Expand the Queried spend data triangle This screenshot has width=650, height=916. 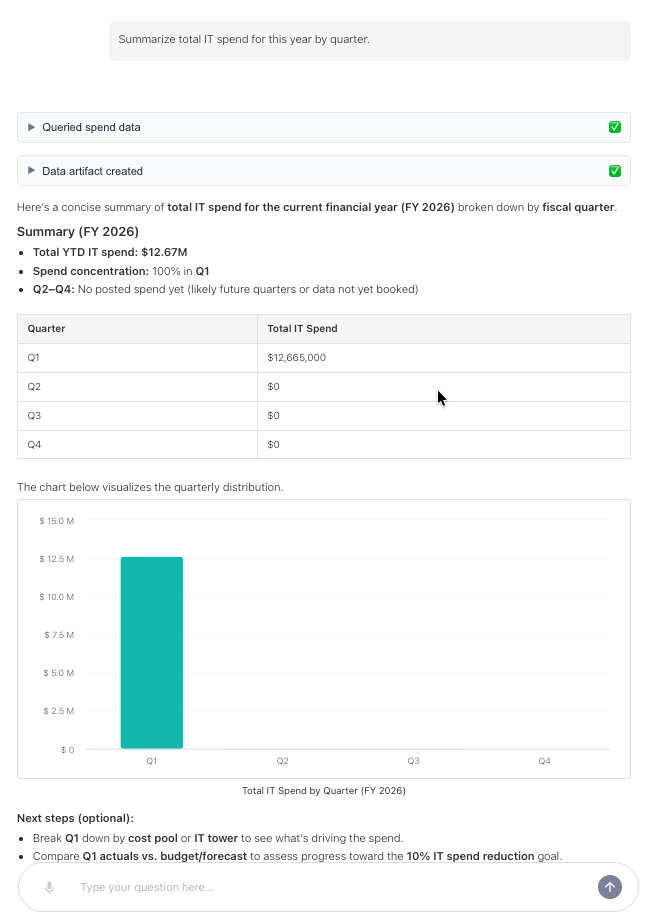tap(32, 127)
